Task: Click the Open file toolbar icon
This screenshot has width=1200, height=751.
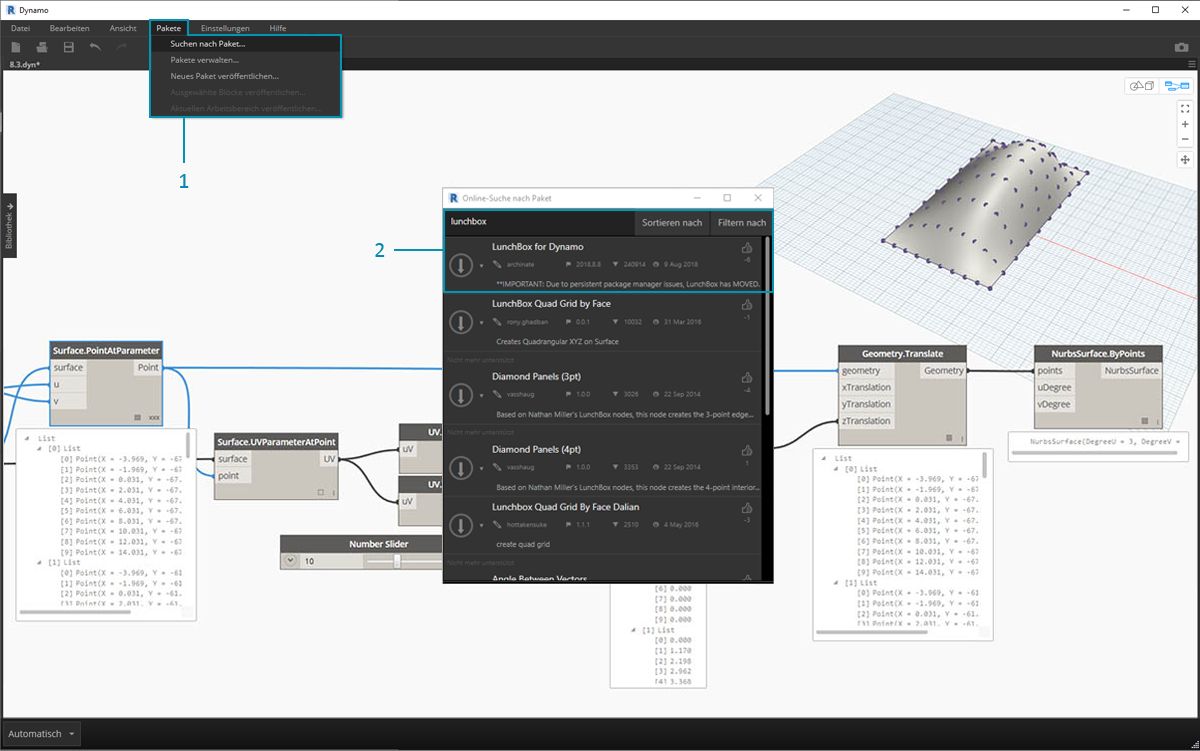Action: coord(42,47)
